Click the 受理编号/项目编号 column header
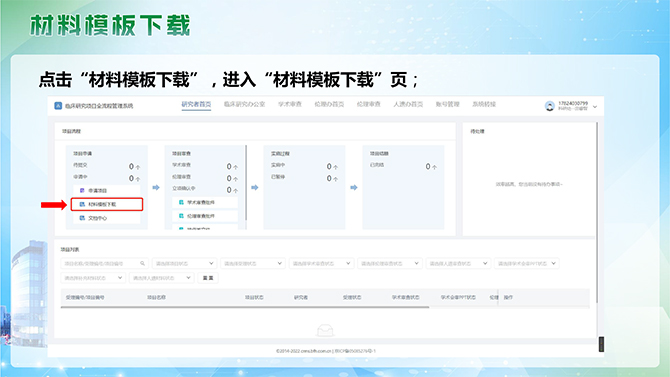Viewport: 670px width, 377px height. pyautogui.click(x=85, y=297)
